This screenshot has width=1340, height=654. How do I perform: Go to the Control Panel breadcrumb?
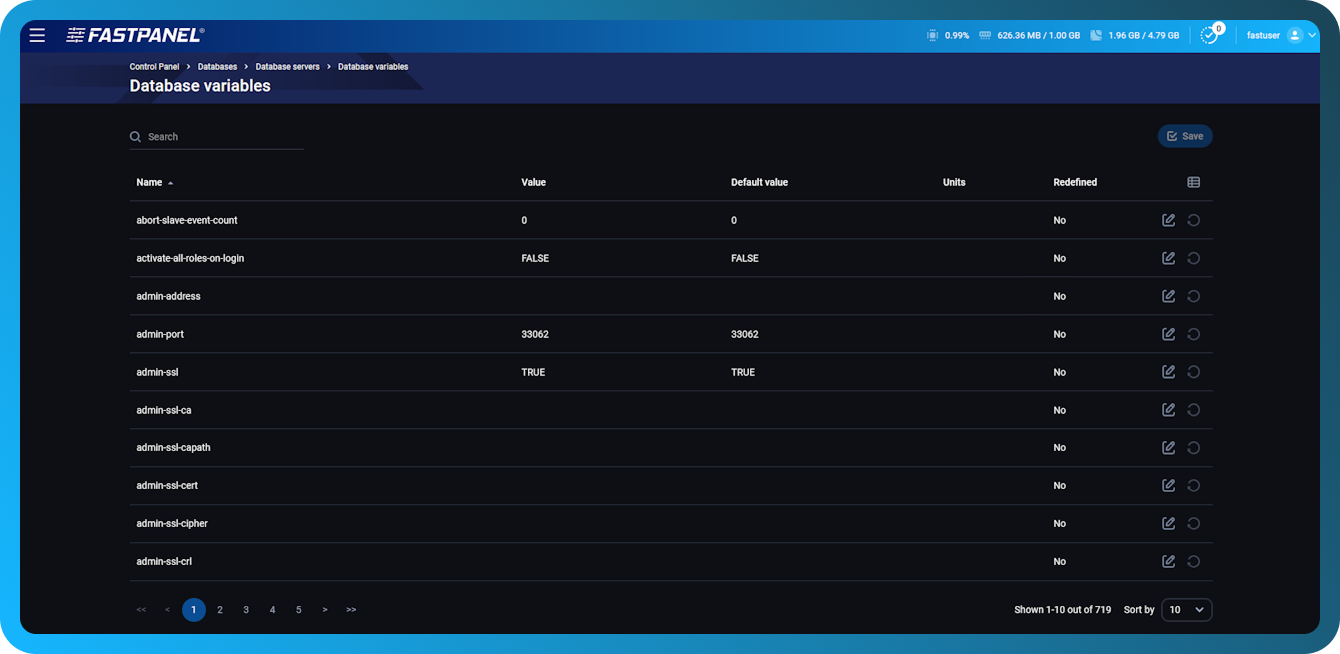[154, 66]
